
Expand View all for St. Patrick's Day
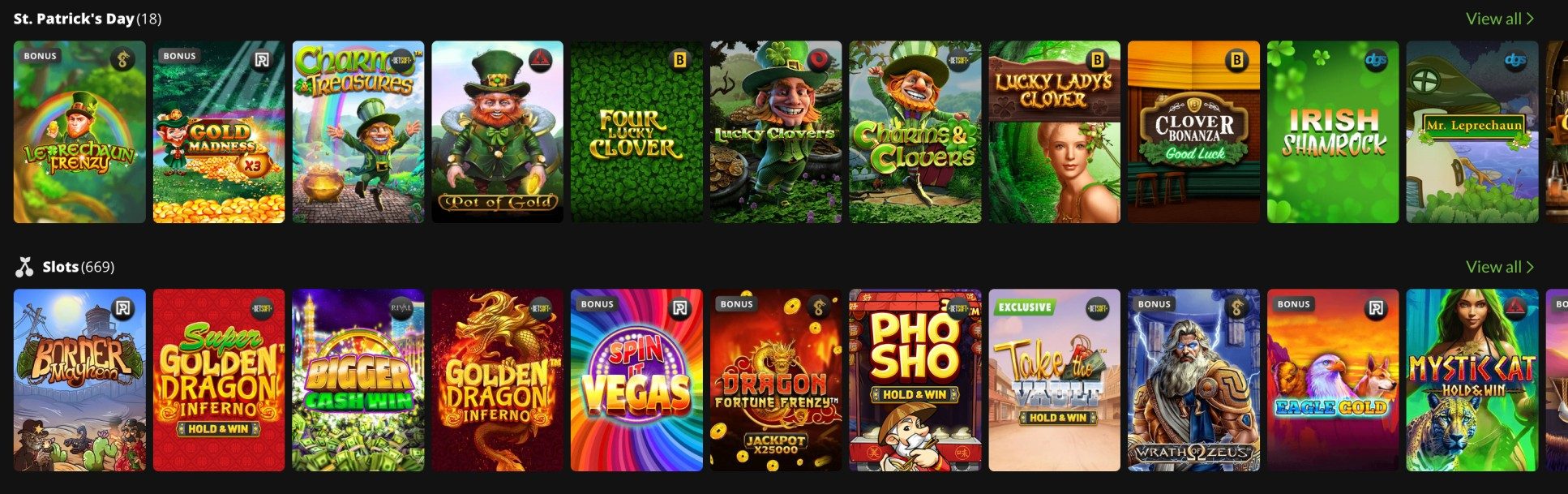coord(1499,19)
